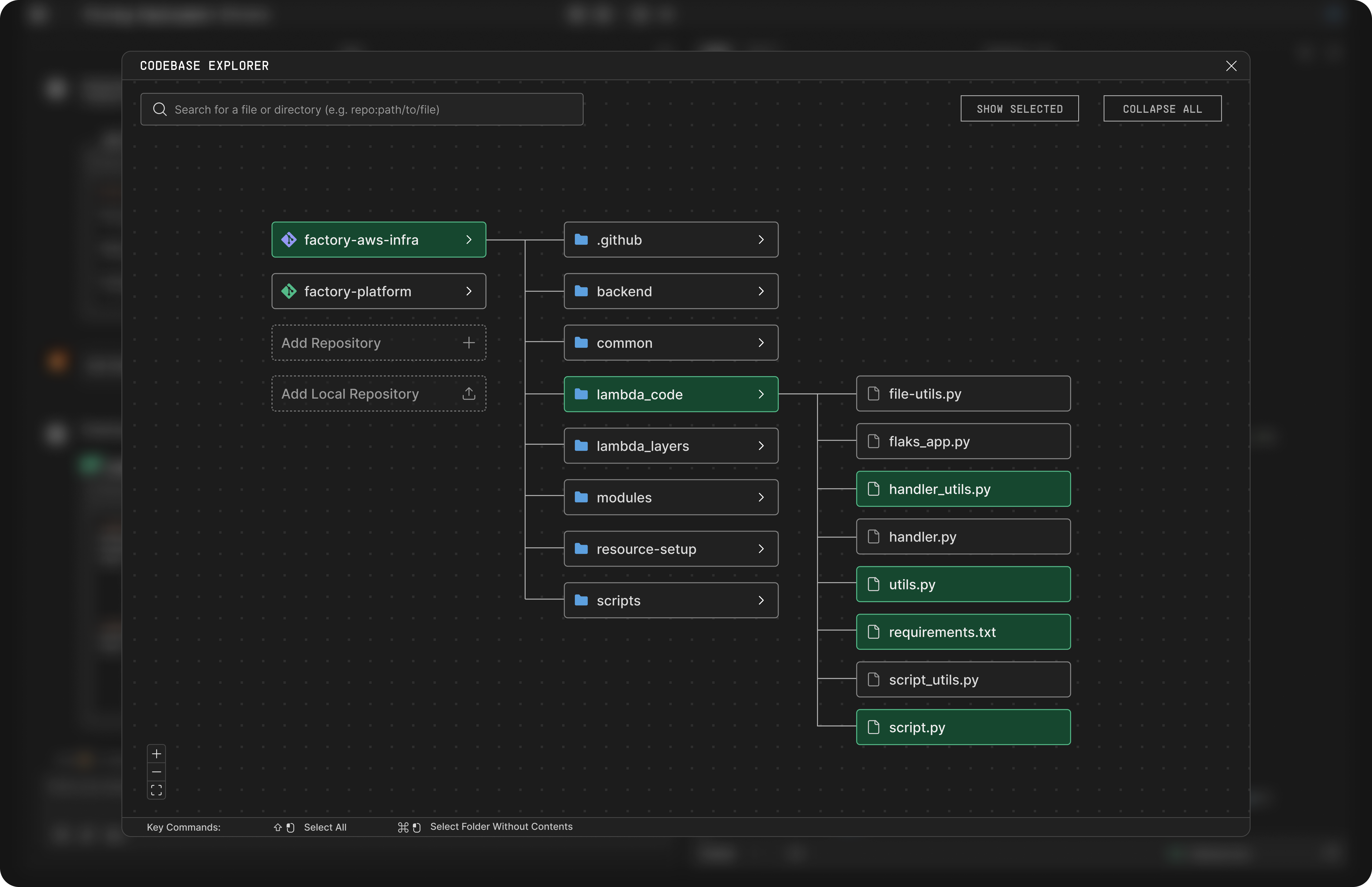
Task: Click the search magnifier icon
Action: pyautogui.click(x=160, y=109)
